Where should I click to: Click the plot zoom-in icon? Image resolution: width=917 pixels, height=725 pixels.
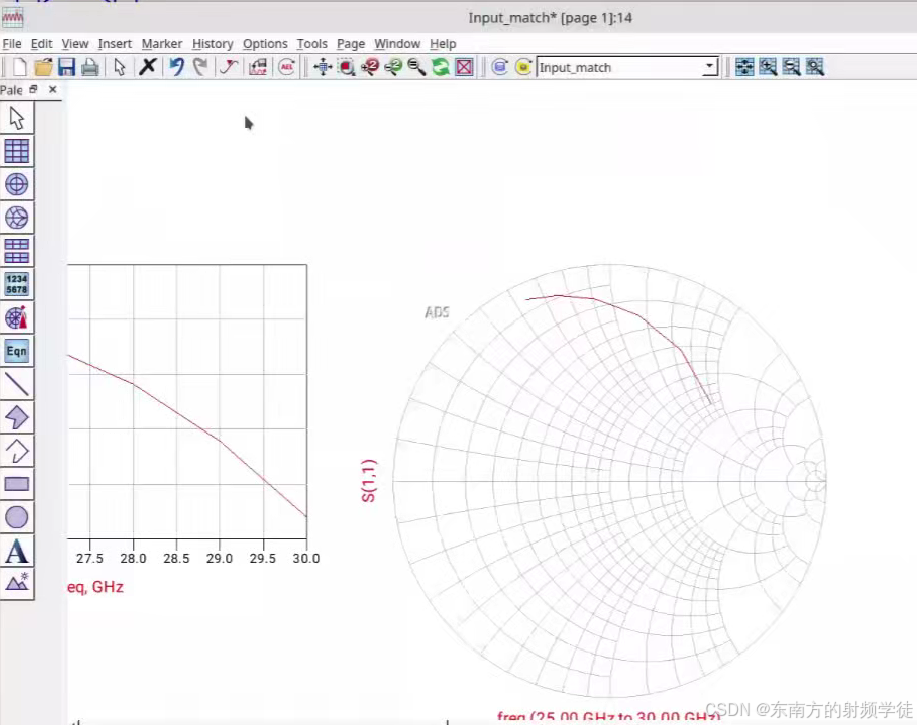(768, 67)
